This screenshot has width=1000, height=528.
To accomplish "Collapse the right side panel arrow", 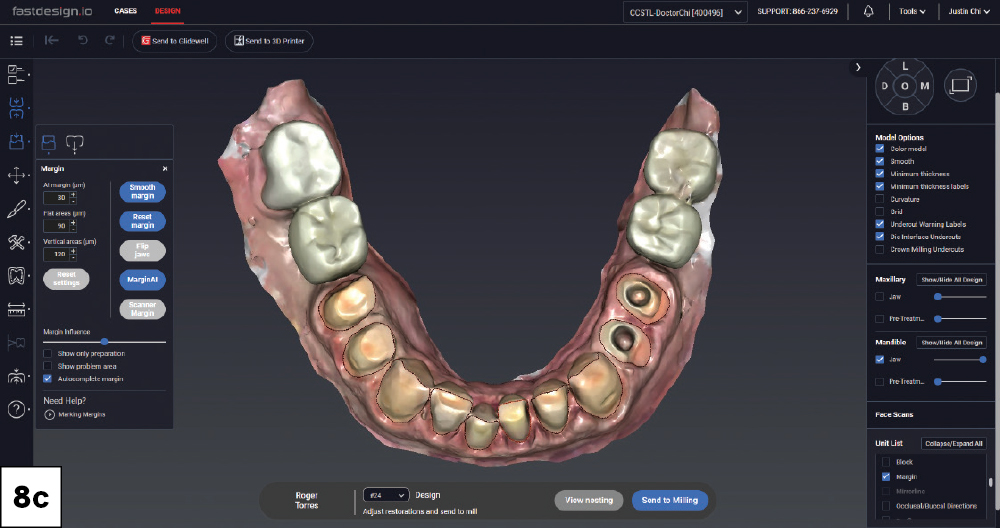I will coord(858,67).
